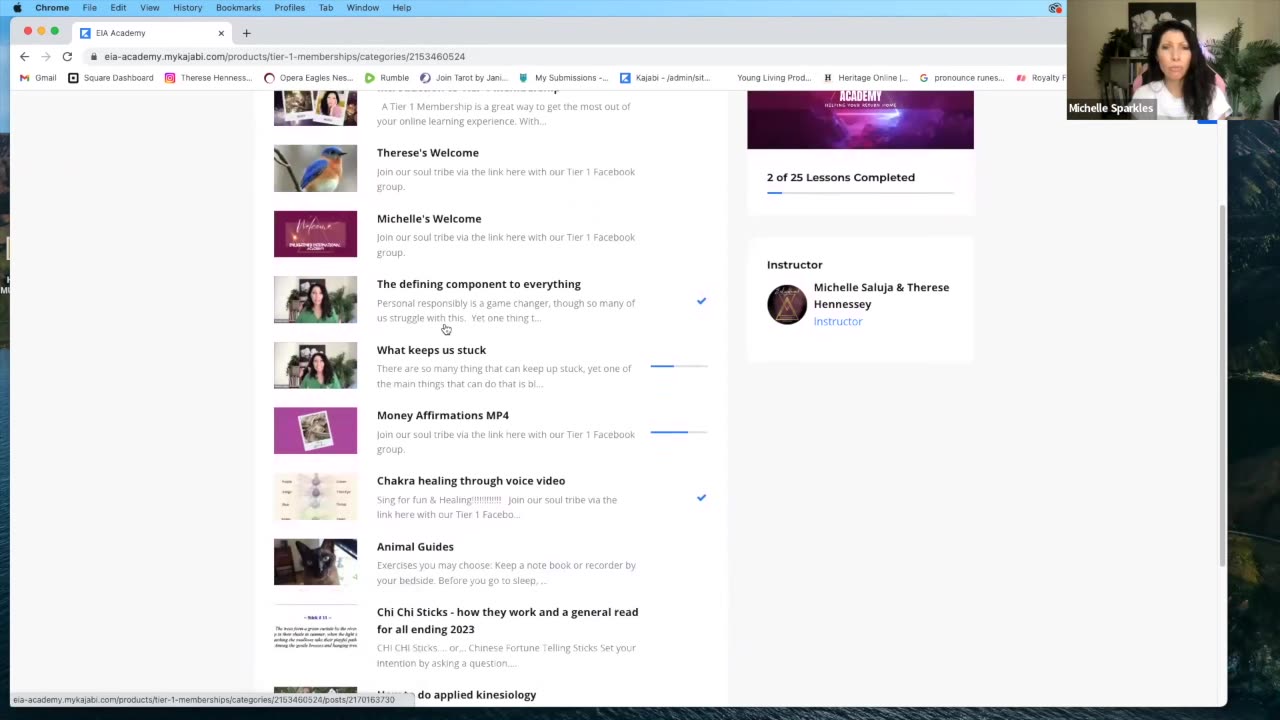Click the page vertical scrollbar
Image resolution: width=1280 pixels, height=720 pixels.
point(1221,385)
